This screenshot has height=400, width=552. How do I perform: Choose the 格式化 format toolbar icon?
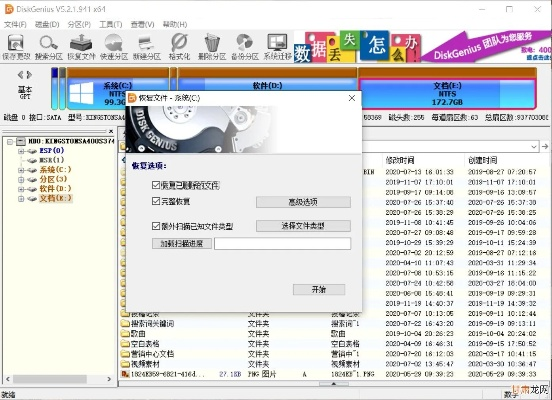tap(179, 47)
